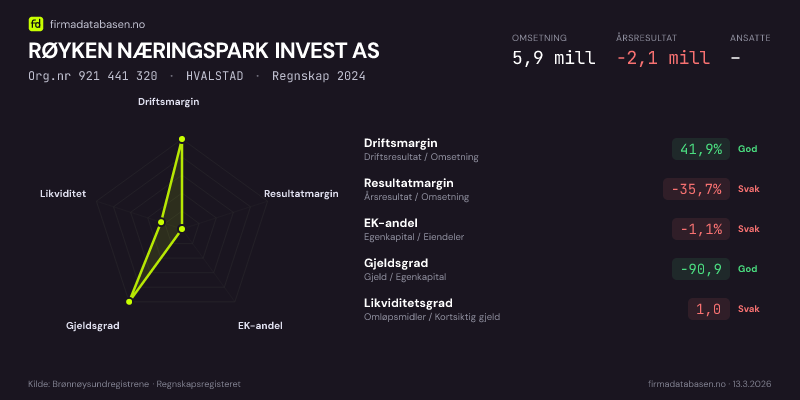Click the Likviditet point on radar chart
The image size is (800, 400).
[161, 221]
